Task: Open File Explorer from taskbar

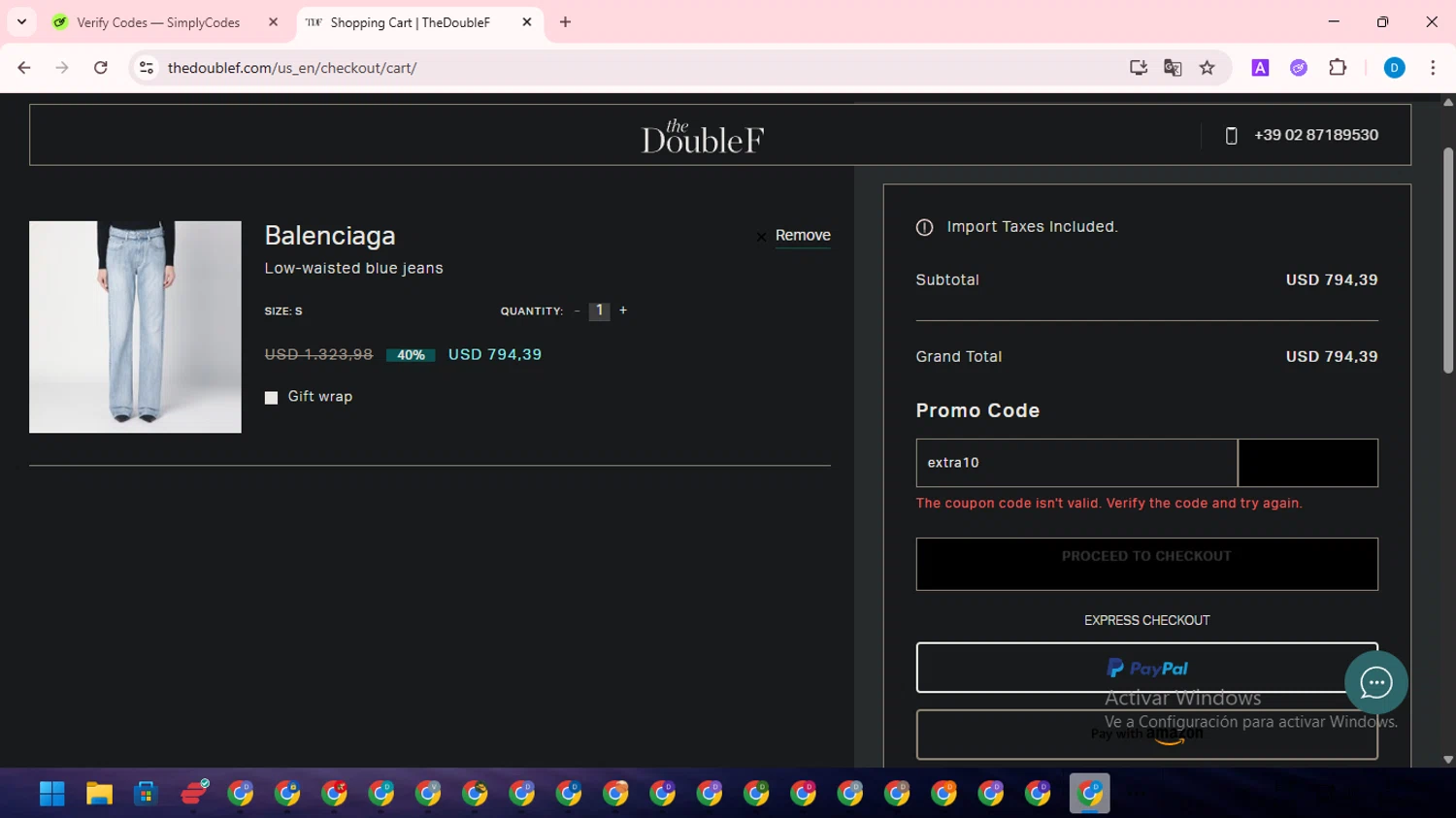Action: (99, 794)
